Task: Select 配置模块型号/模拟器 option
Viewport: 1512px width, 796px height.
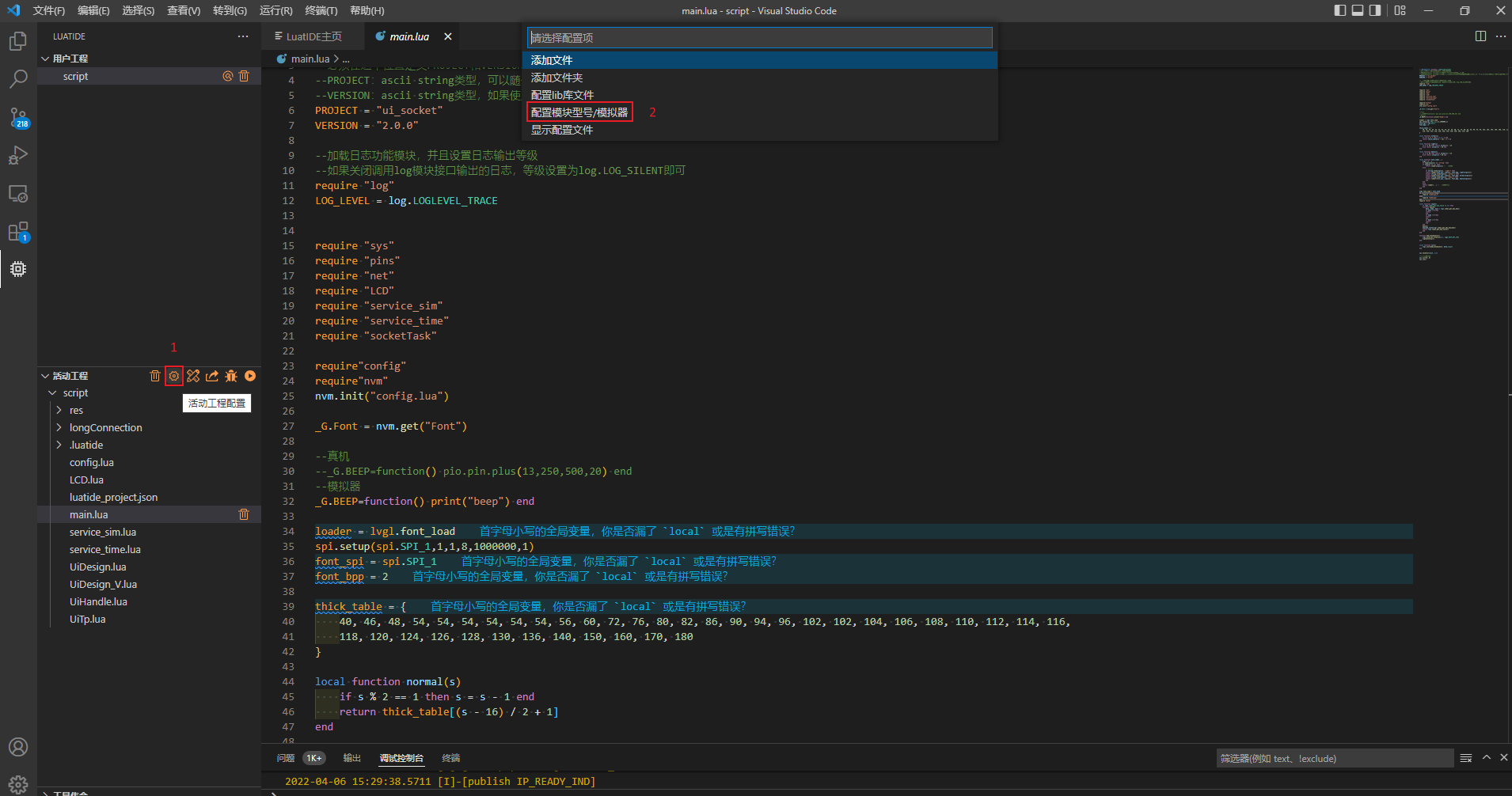Action: pyautogui.click(x=759, y=112)
